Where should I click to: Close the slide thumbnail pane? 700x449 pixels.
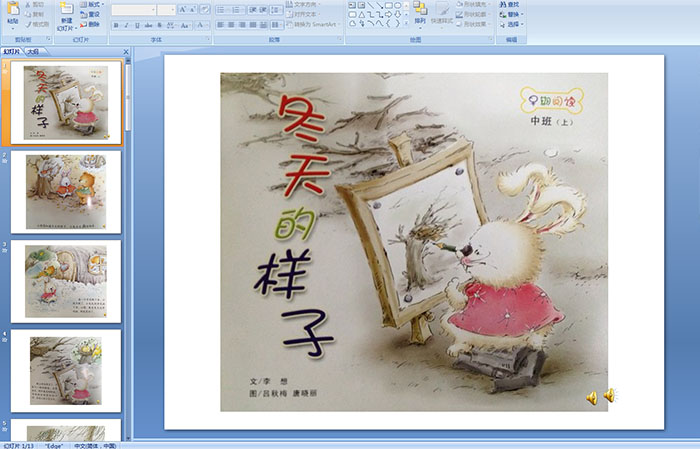pos(126,52)
